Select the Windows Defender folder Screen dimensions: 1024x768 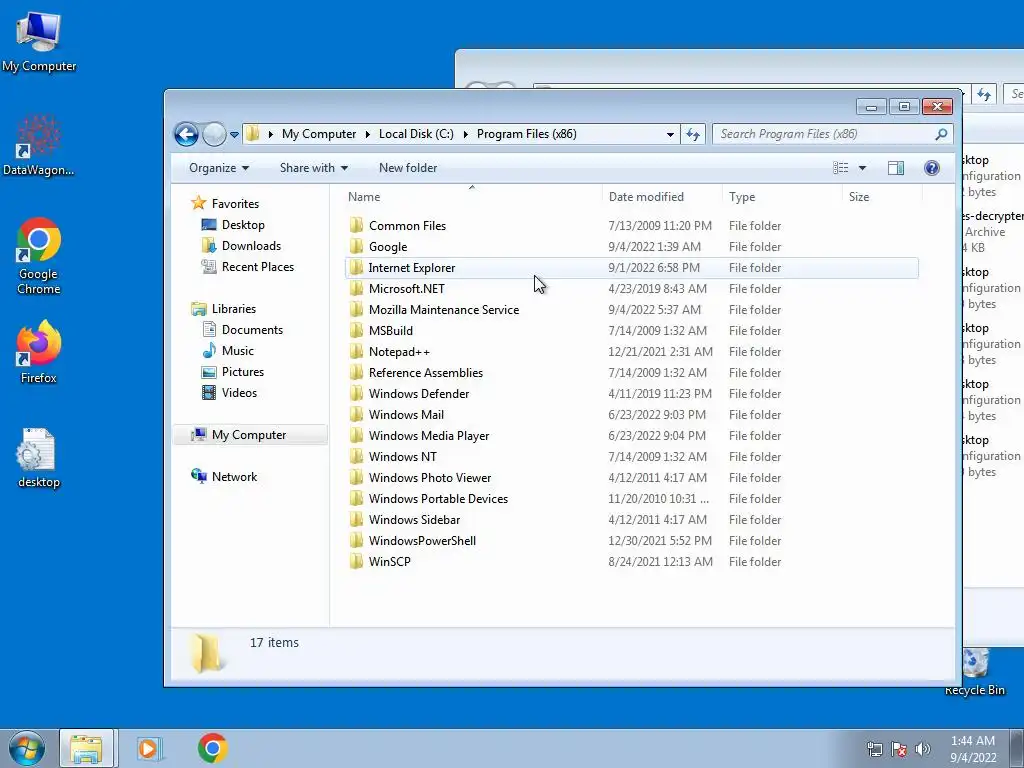[418, 394]
